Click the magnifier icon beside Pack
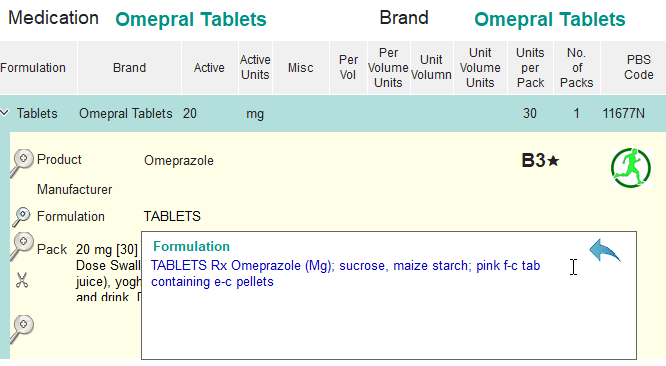The width and height of the screenshot is (666, 366). coord(21,245)
